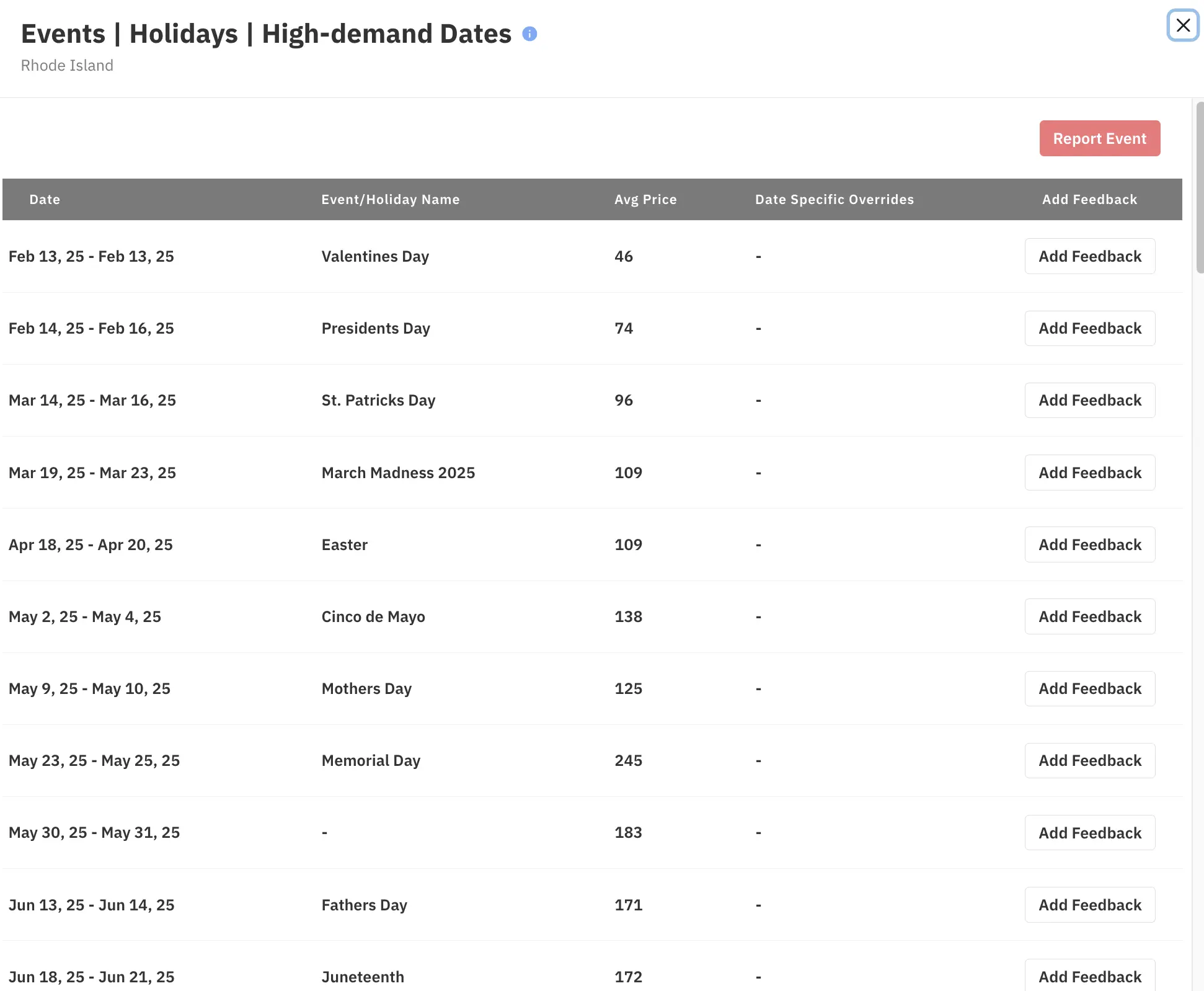Add feedback for Cinco de Mayo

coord(1089,616)
